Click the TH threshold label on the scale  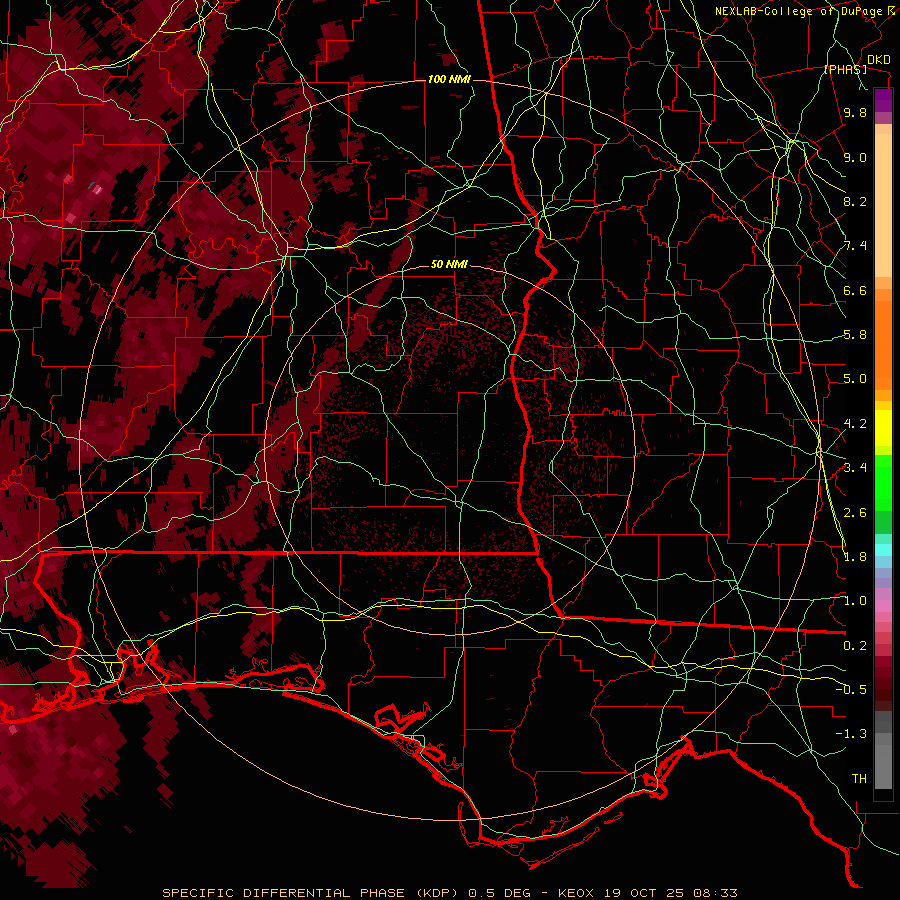pyautogui.click(x=859, y=779)
